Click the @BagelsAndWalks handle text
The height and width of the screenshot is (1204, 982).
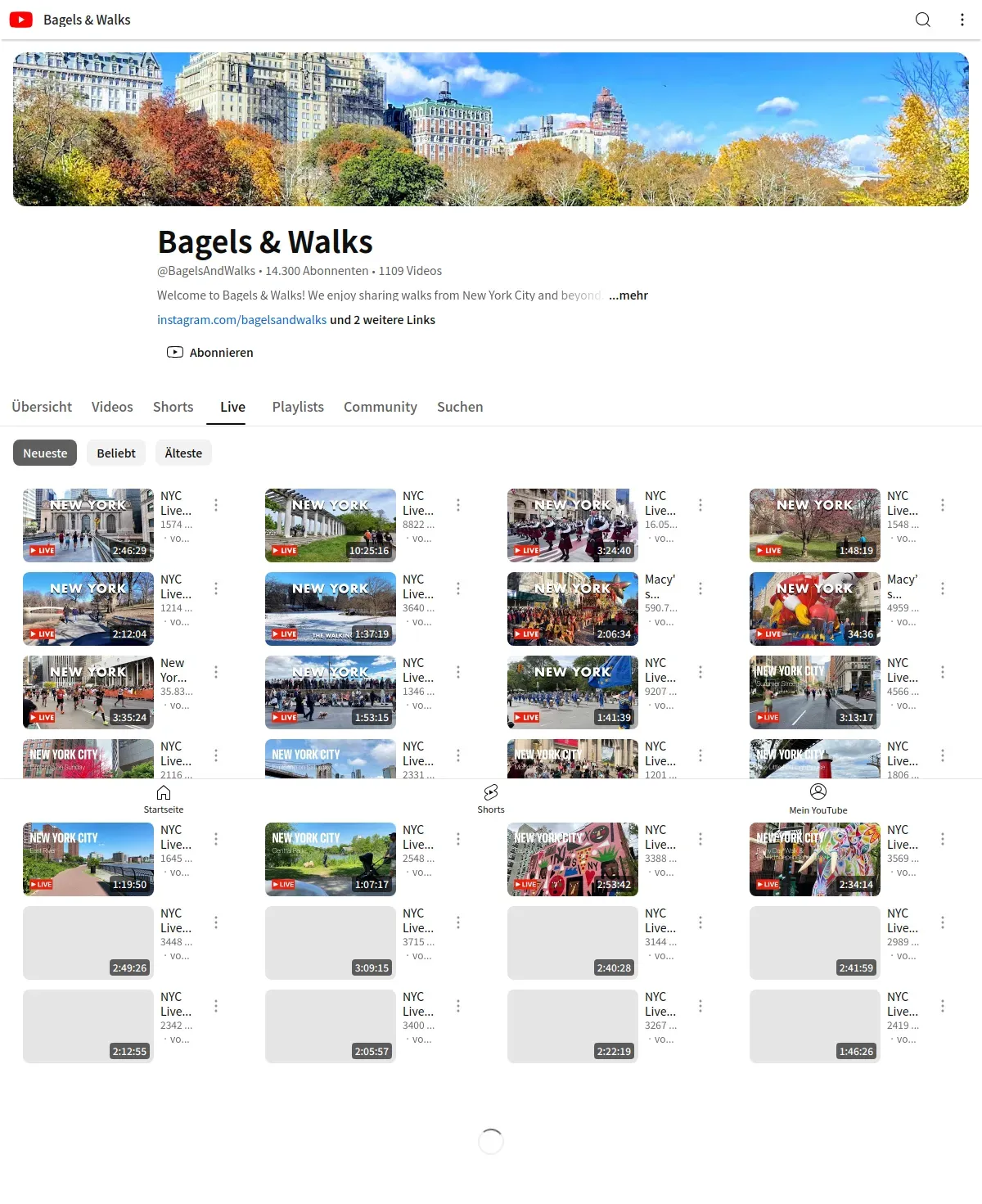click(x=206, y=271)
